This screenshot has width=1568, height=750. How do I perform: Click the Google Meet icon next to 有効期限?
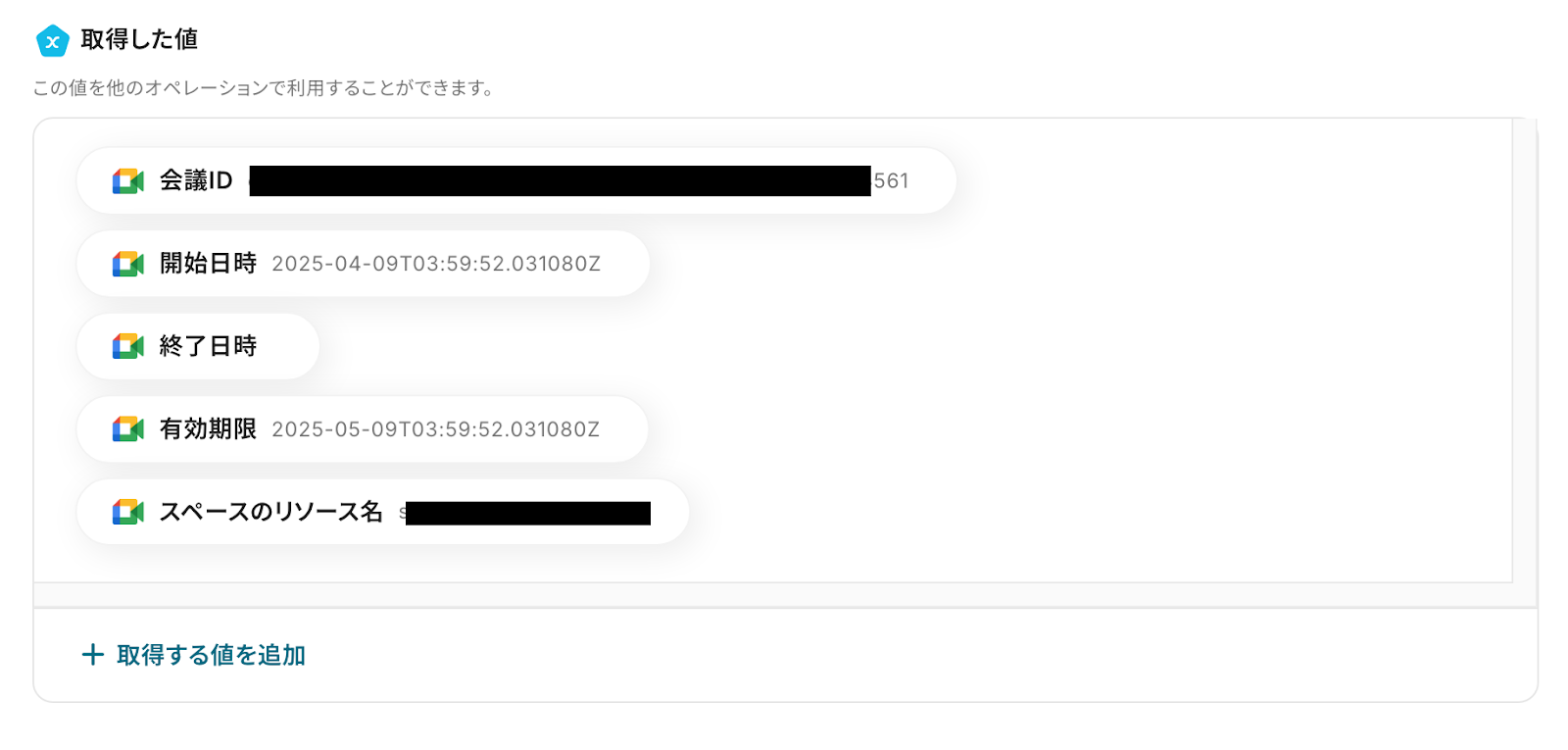tap(128, 429)
